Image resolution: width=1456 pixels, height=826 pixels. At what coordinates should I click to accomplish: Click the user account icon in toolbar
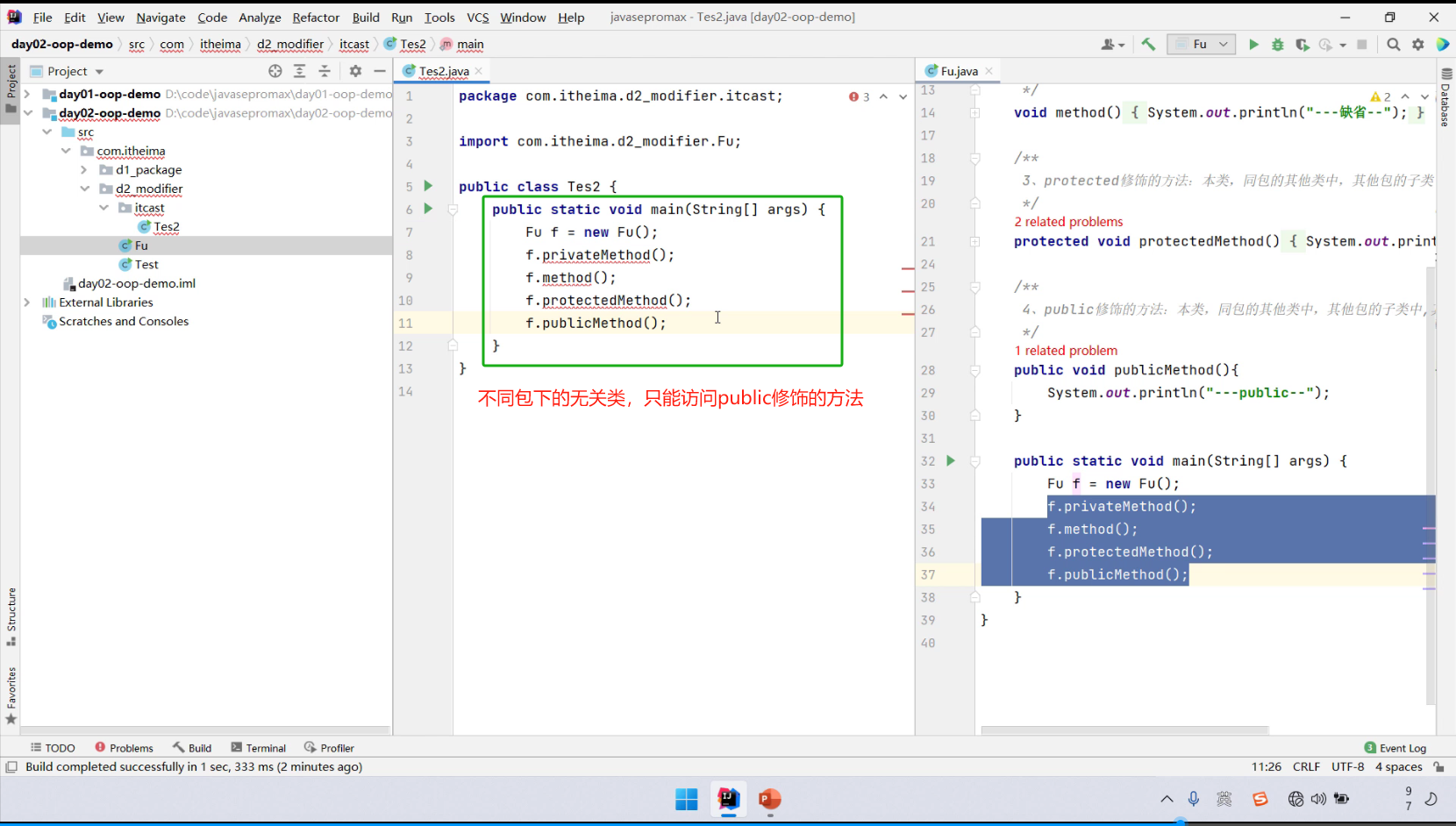coord(1112,45)
